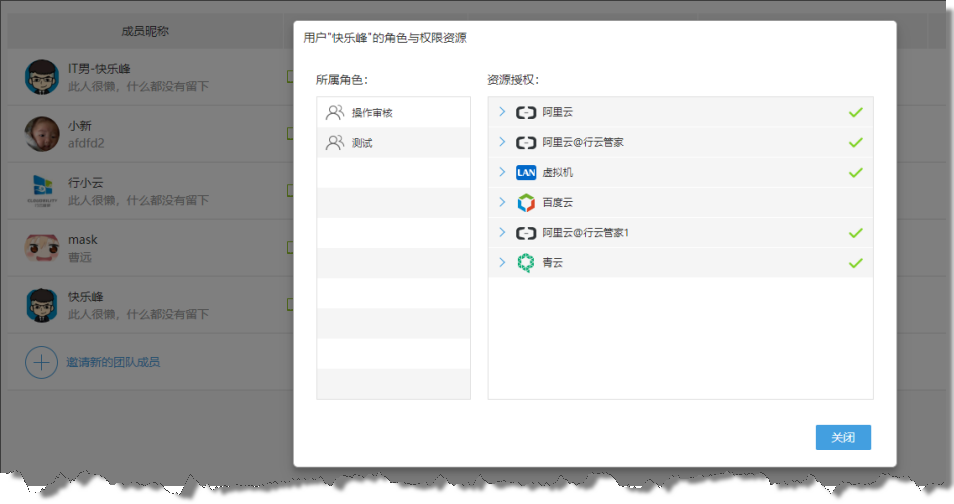Image resolution: width=954 pixels, height=504 pixels.
Task: Open the 邀请新的团队成员 link
Action: pos(113,362)
